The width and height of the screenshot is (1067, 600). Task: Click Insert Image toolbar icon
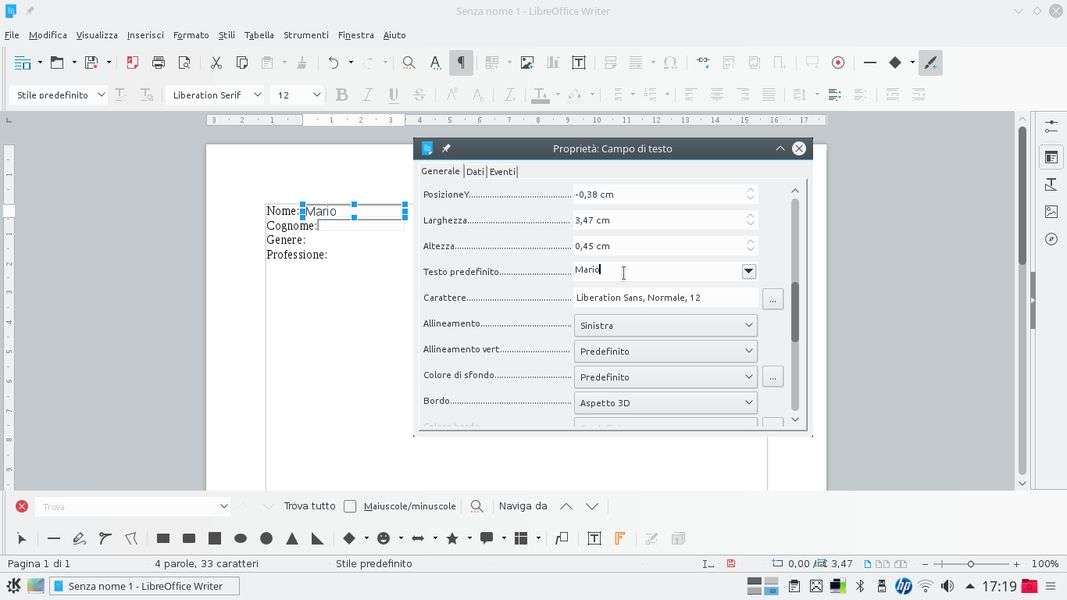tap(527, 62)
